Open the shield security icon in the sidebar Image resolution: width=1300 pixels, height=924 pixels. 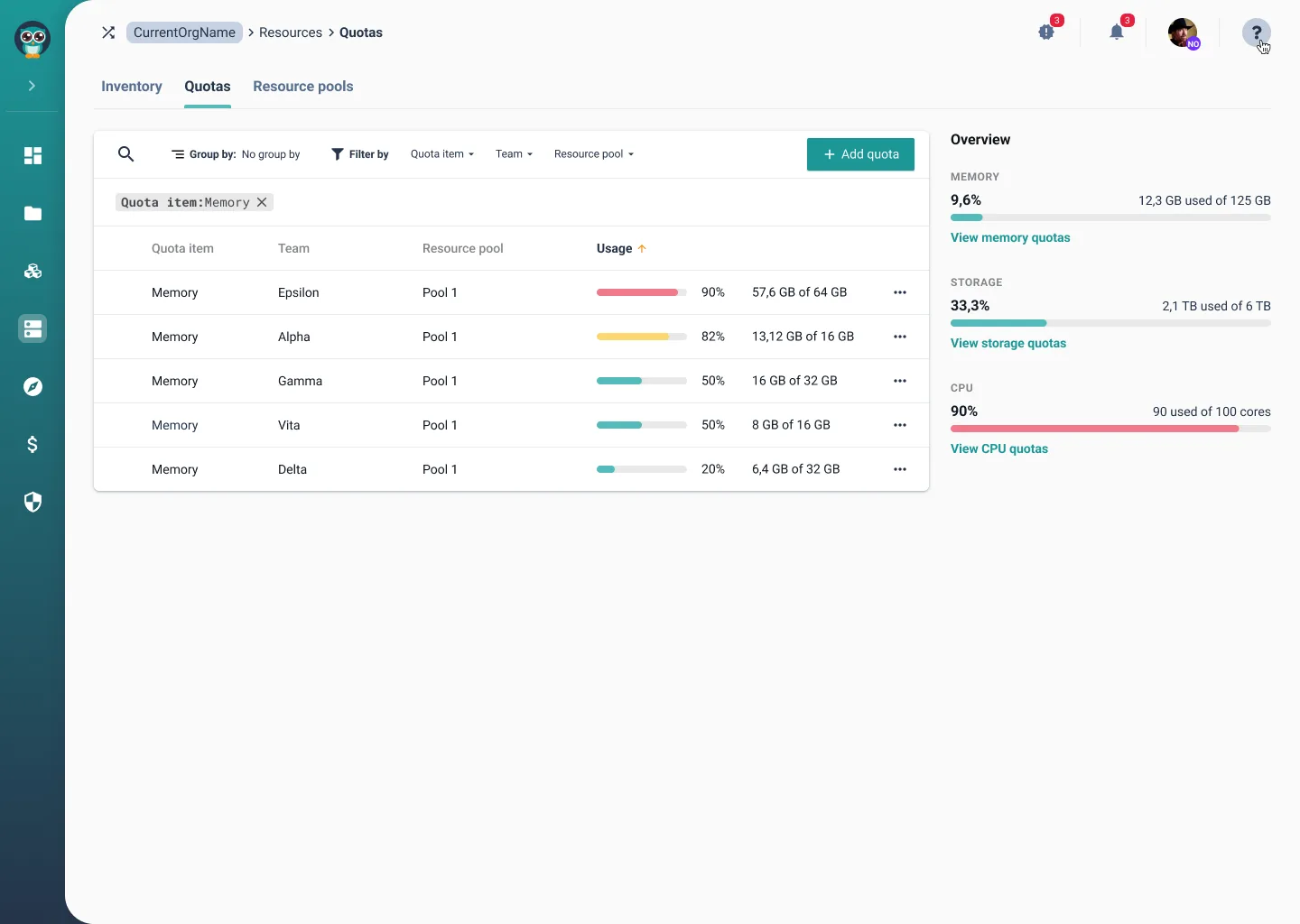[x=32, y=502]
